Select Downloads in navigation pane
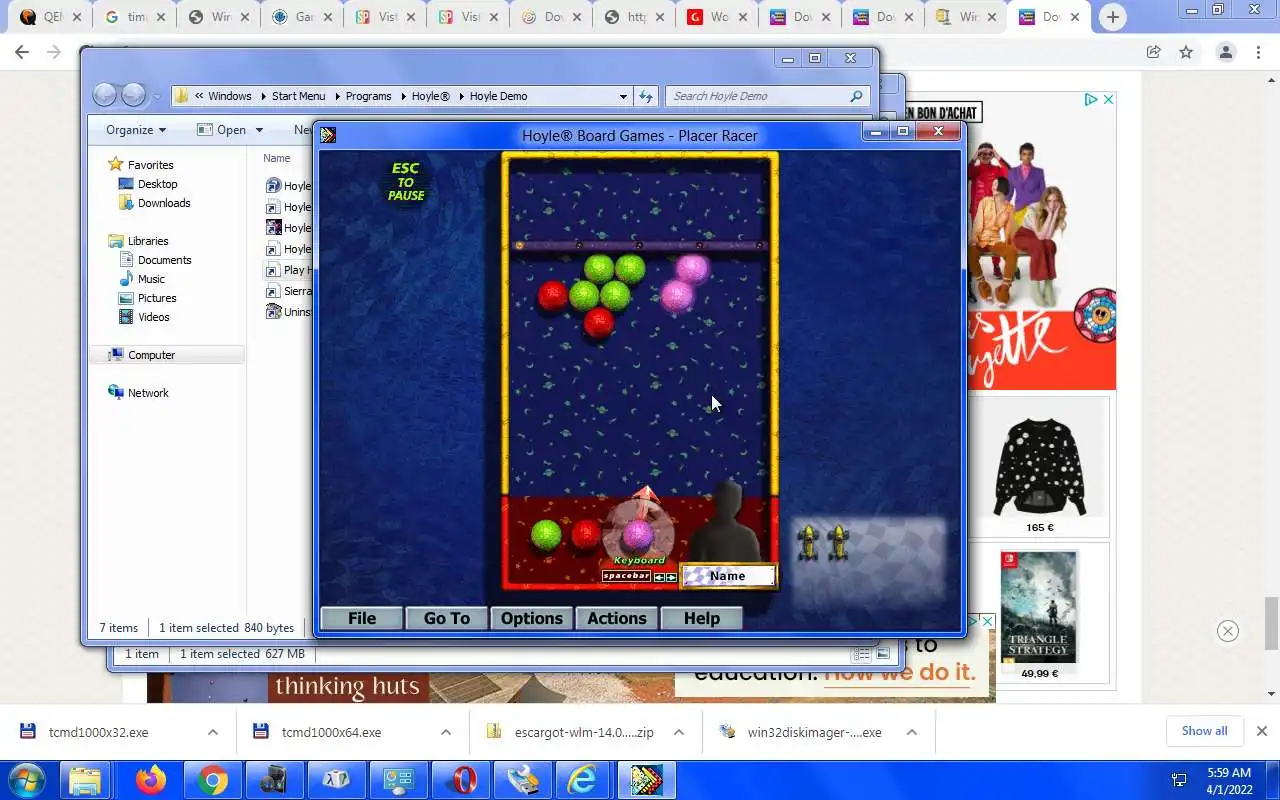1280x800 pixels. click(164, 203)
